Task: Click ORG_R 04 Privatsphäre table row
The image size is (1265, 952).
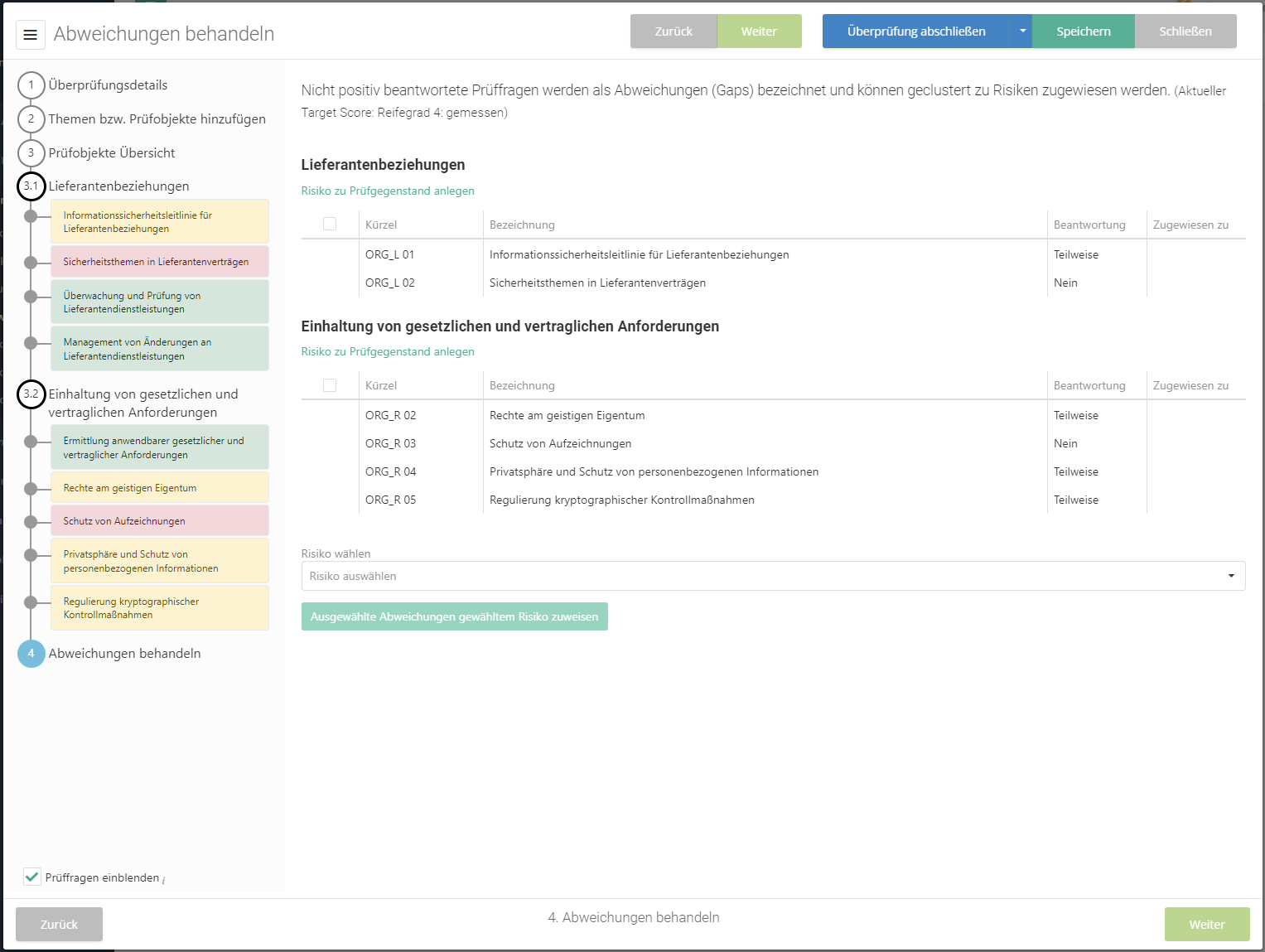Action: click(653, 471)
